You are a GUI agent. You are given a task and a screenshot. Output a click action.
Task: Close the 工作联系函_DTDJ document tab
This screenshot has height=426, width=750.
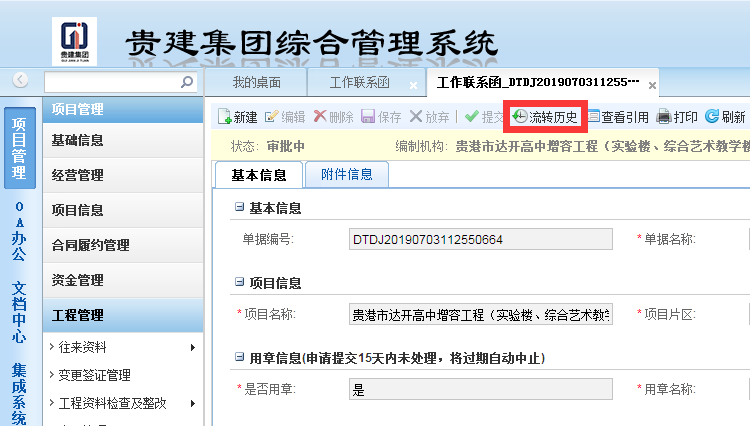(x=652, y=85)
